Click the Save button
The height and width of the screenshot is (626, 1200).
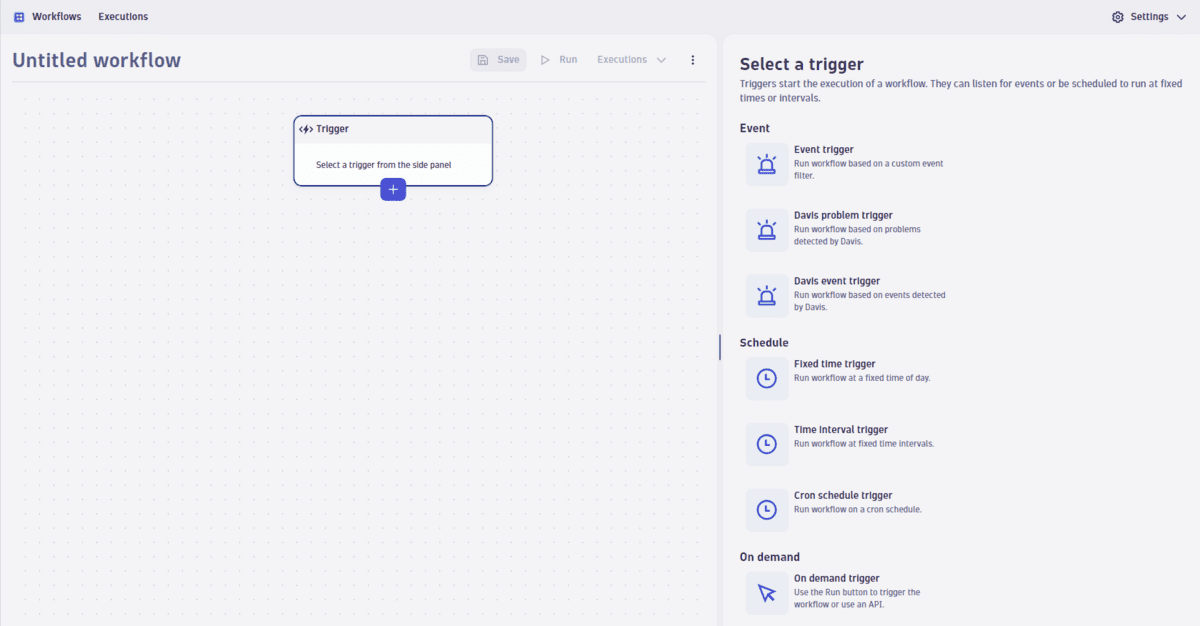pos(498,59)
